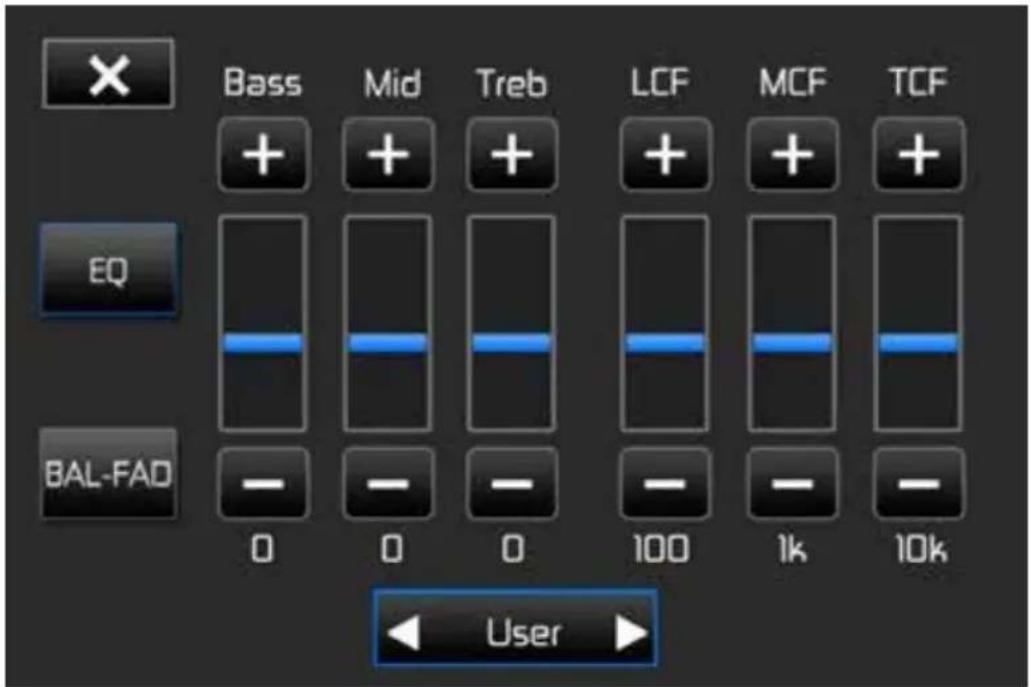Click the Bass column label
The image size is (1031, 687).
[x=262, y=83]
